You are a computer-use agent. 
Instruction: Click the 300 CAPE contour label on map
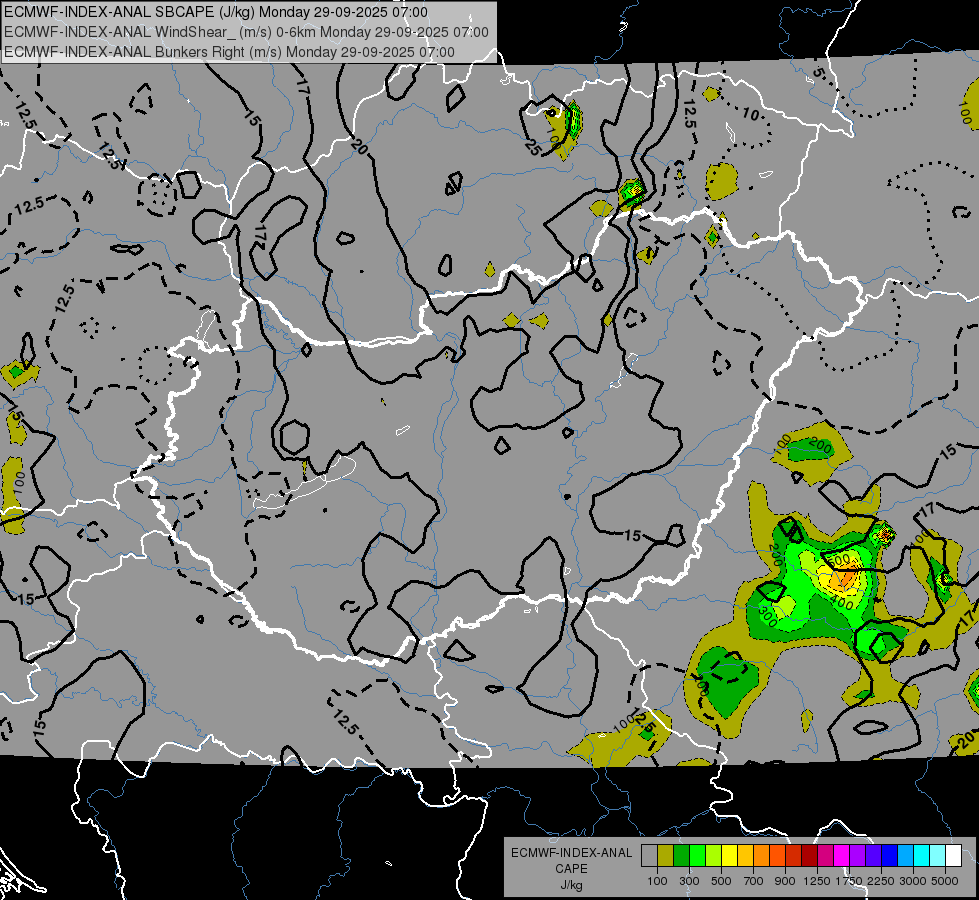tap(769, 618)
